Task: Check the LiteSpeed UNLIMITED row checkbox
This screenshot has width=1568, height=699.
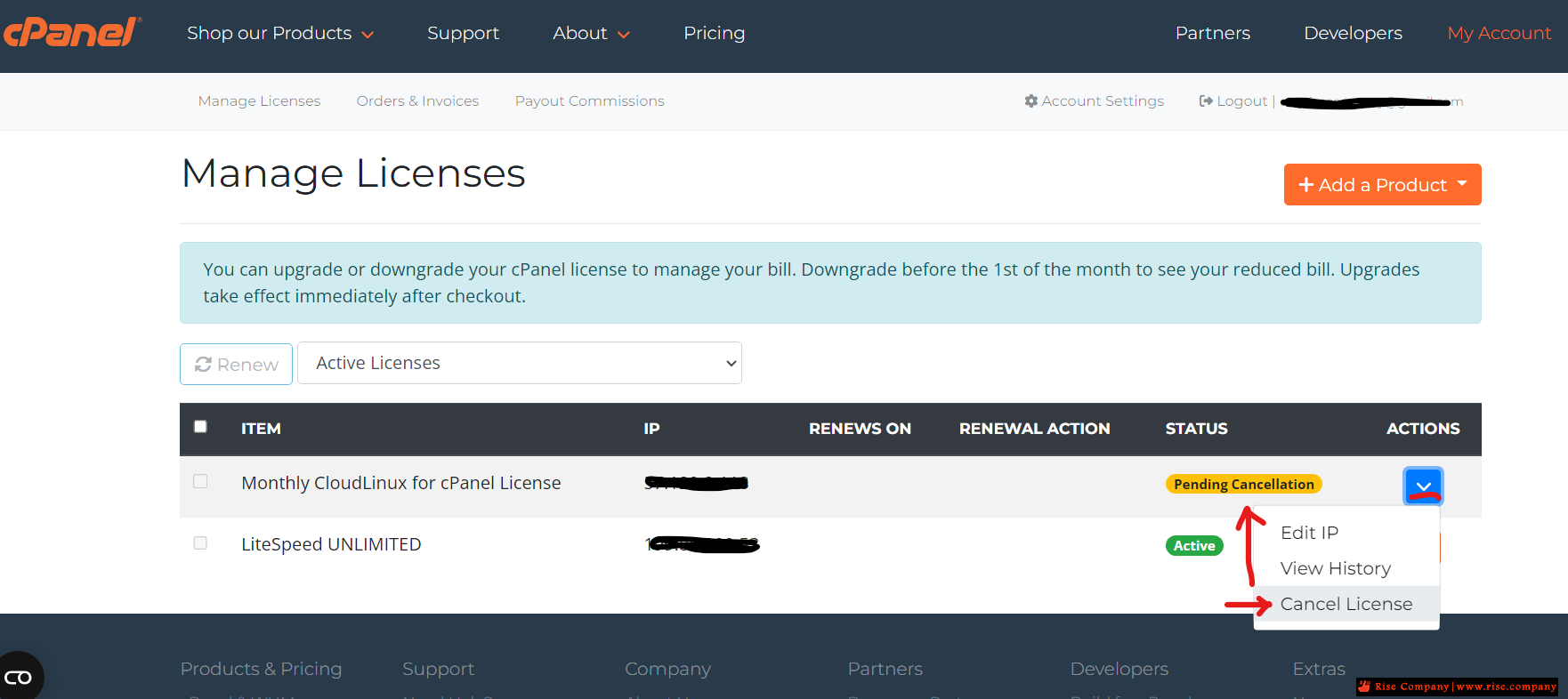Action: [x=200, y=542]
